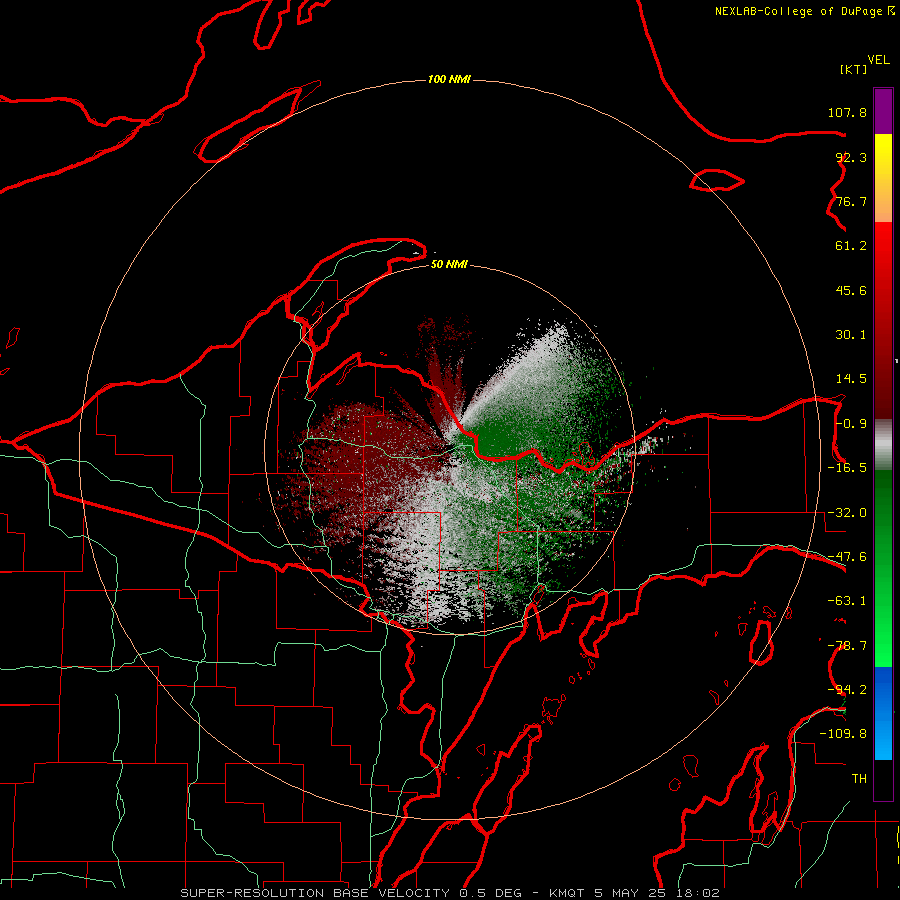Click the -109.8 velocity scale value

click(x=843, y=734)
